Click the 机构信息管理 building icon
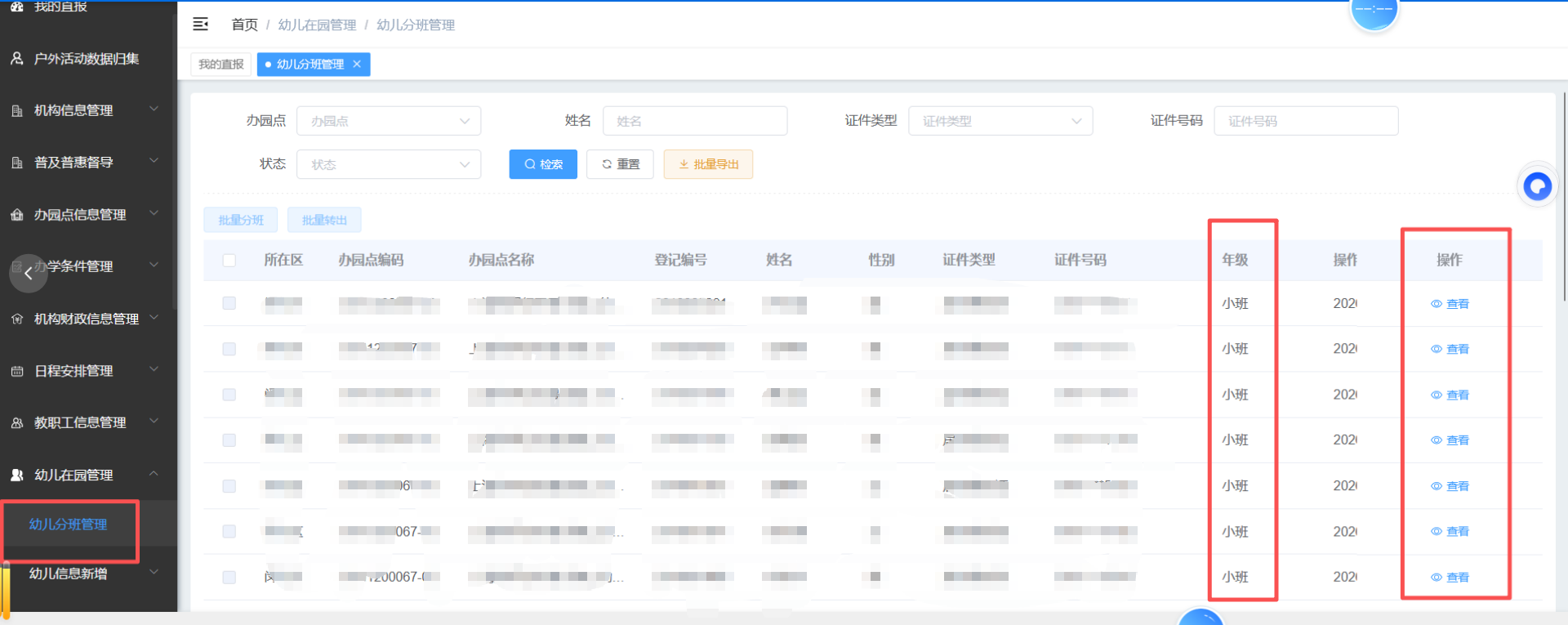Screen dimensions: 1568x625 (x=16, y=110)
